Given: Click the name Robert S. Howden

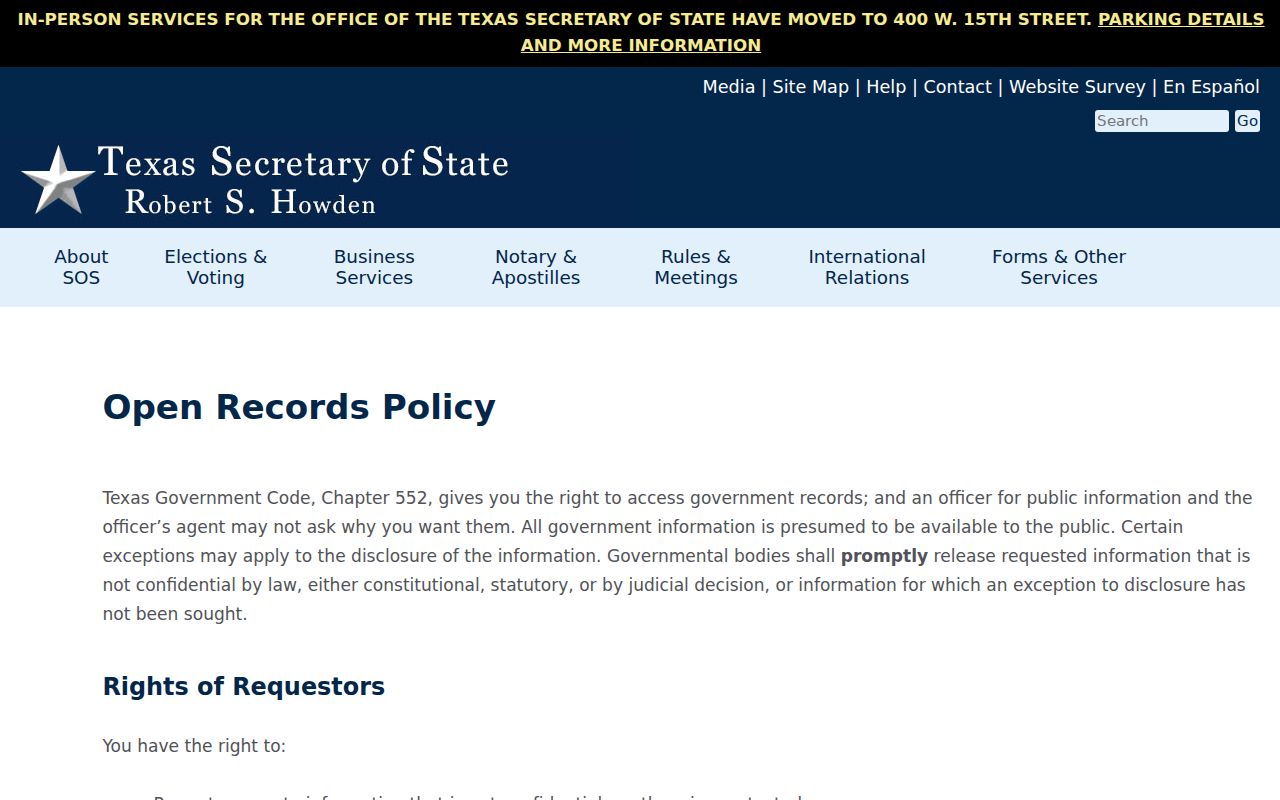Looking at the screenshot, I should click(250, 202).
